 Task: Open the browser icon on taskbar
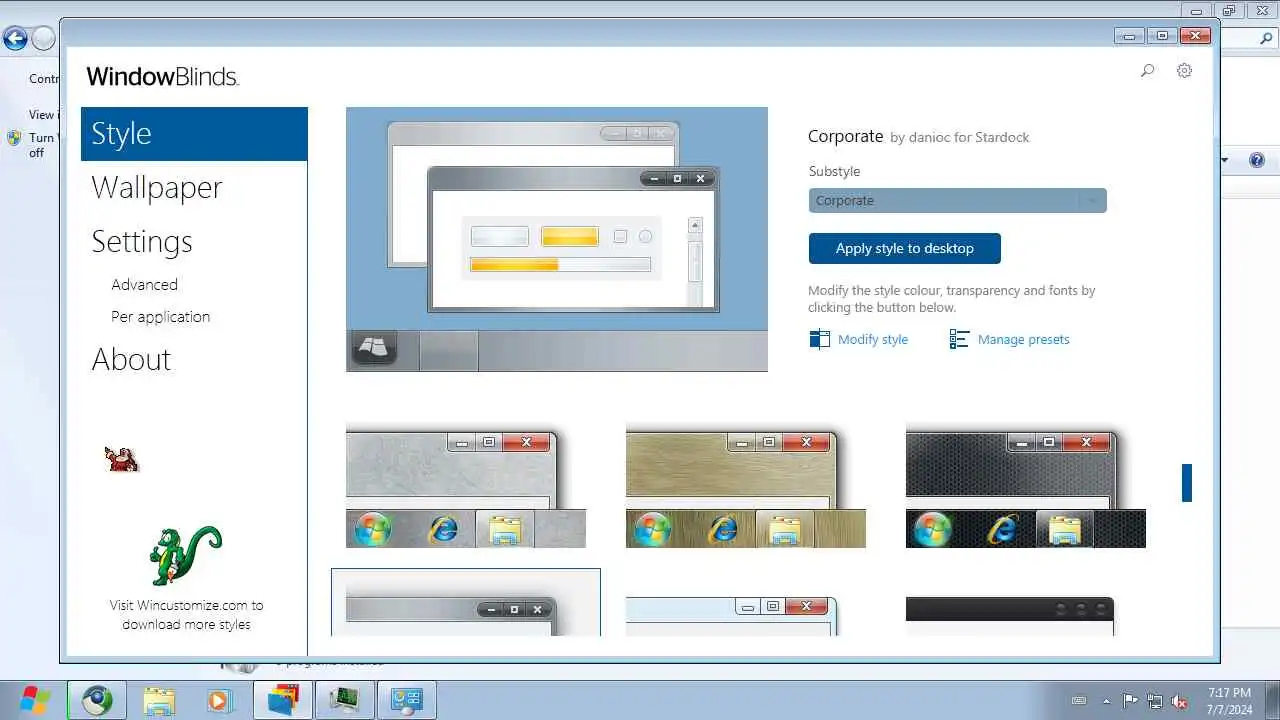[97, 700]
